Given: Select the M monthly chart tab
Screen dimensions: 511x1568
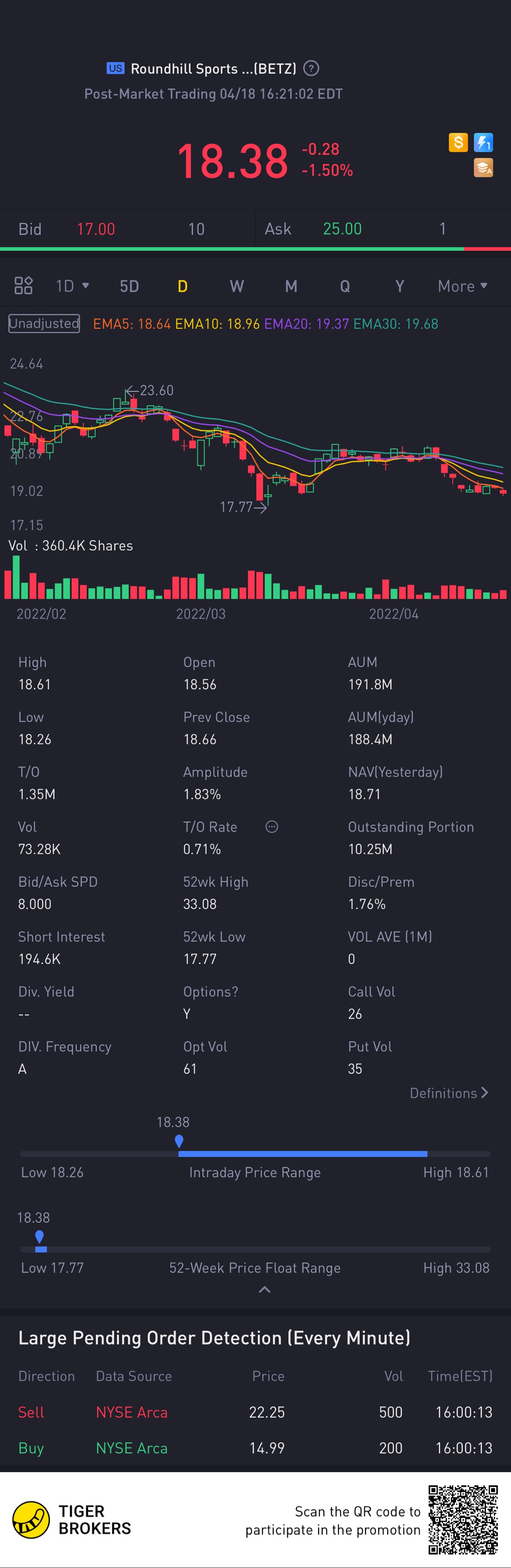Looking at the screenshot, I should point(292,286).
